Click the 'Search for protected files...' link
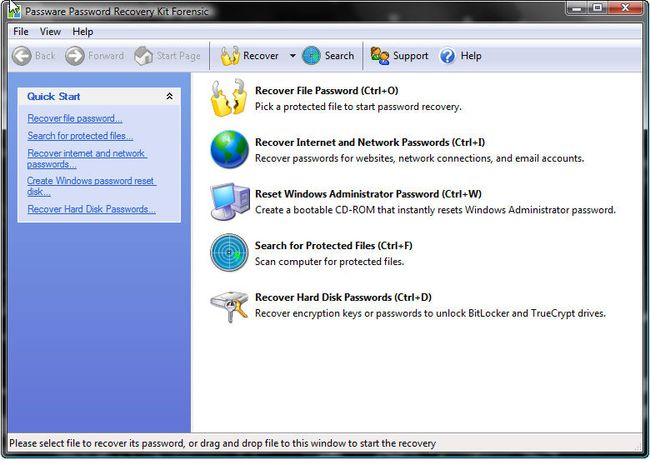Image resolution: width=650 pixels, height=460 pixels. pos(80,136)
